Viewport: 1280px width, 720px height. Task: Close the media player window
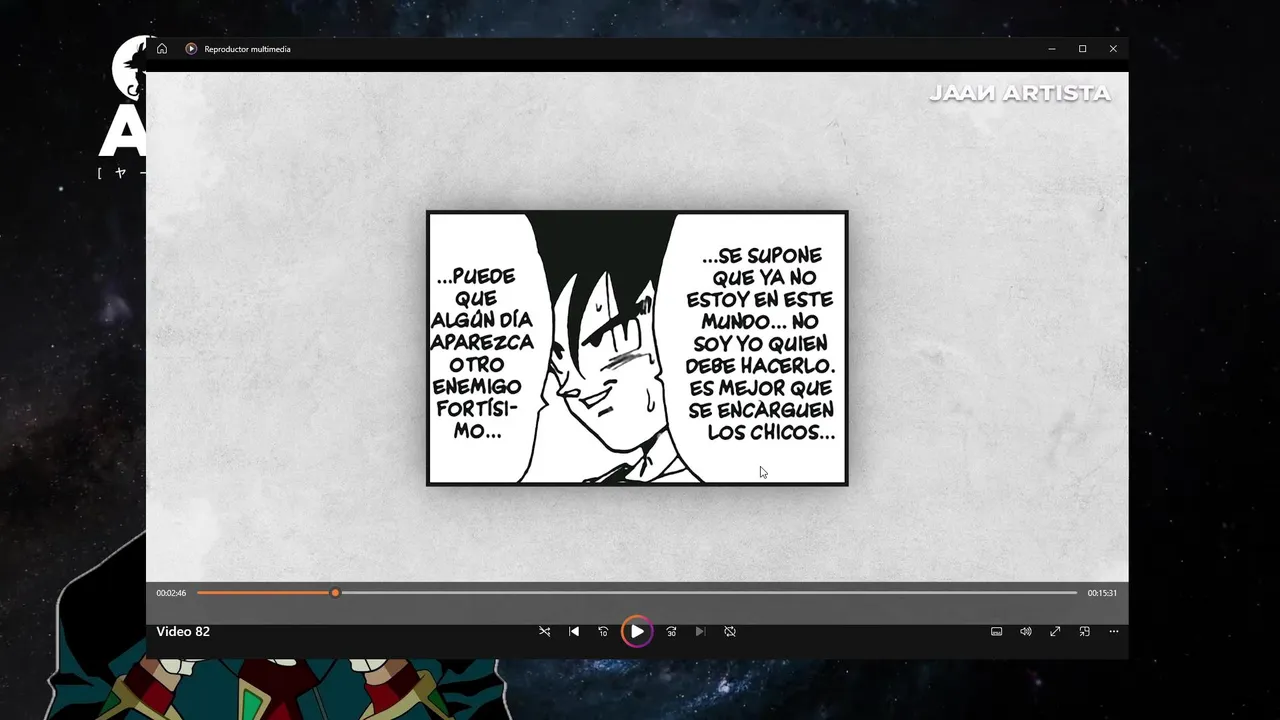click(1113, 49)
